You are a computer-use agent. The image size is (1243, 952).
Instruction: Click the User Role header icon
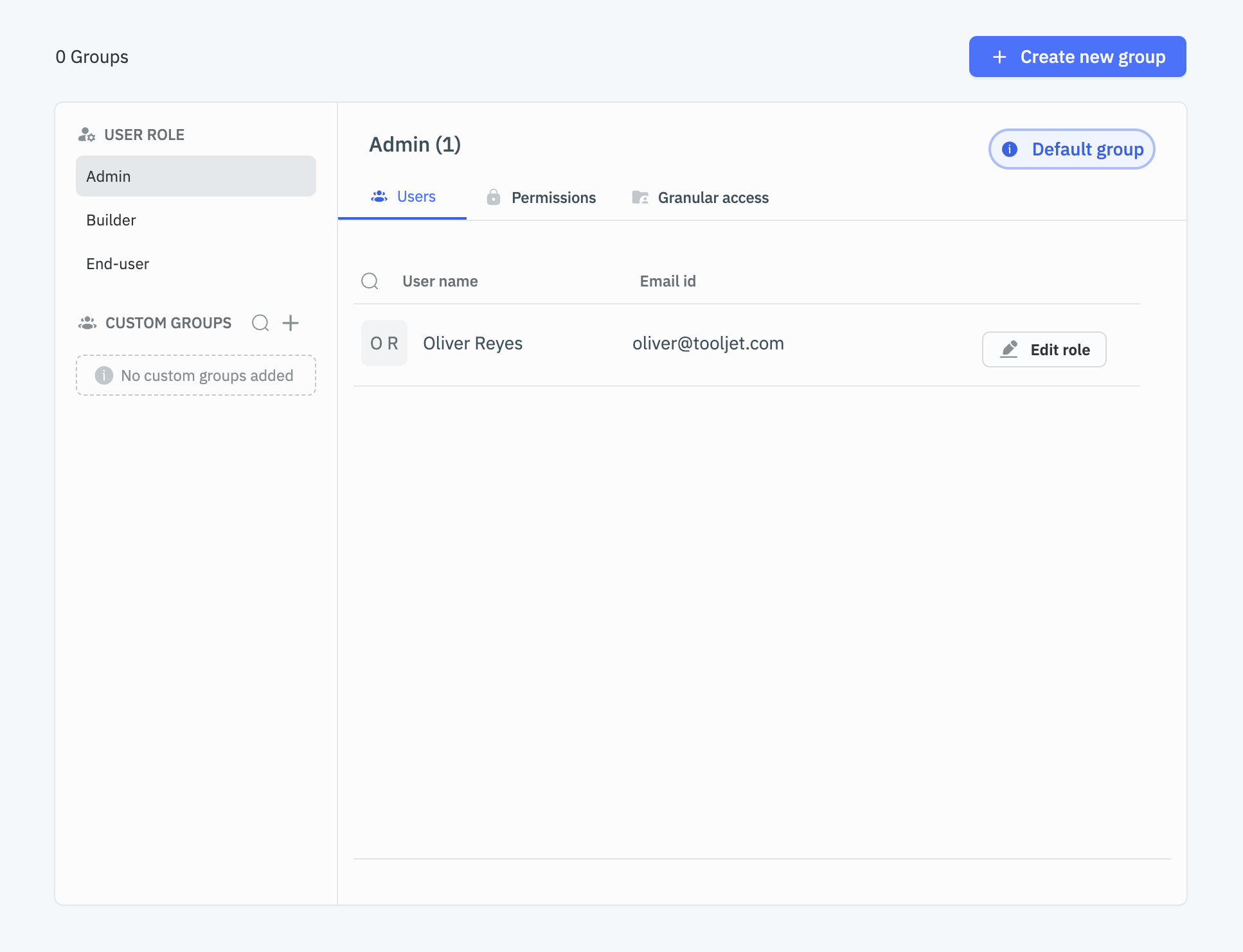coord(87,135)
